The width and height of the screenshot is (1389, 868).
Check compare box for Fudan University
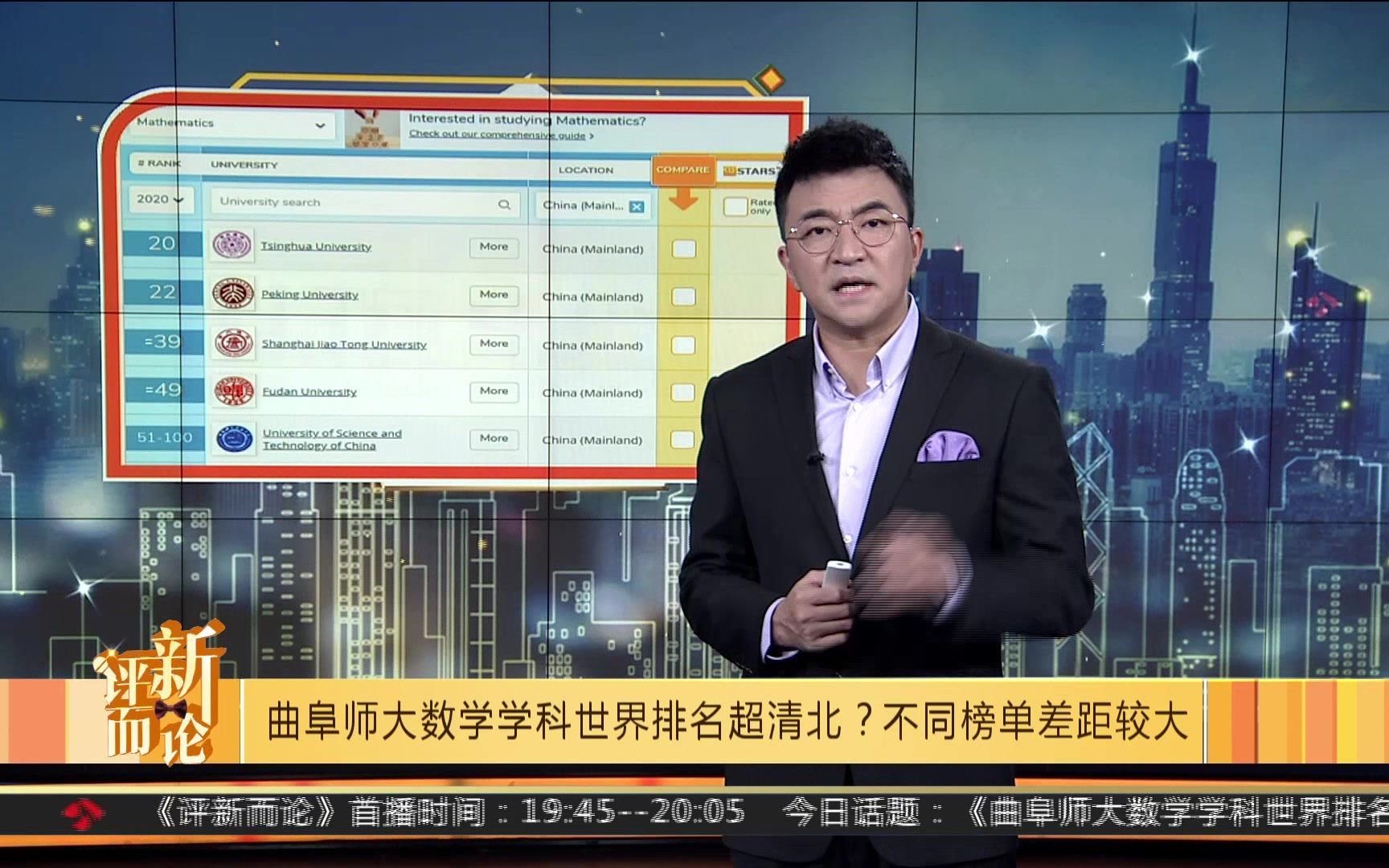[682, 392]
